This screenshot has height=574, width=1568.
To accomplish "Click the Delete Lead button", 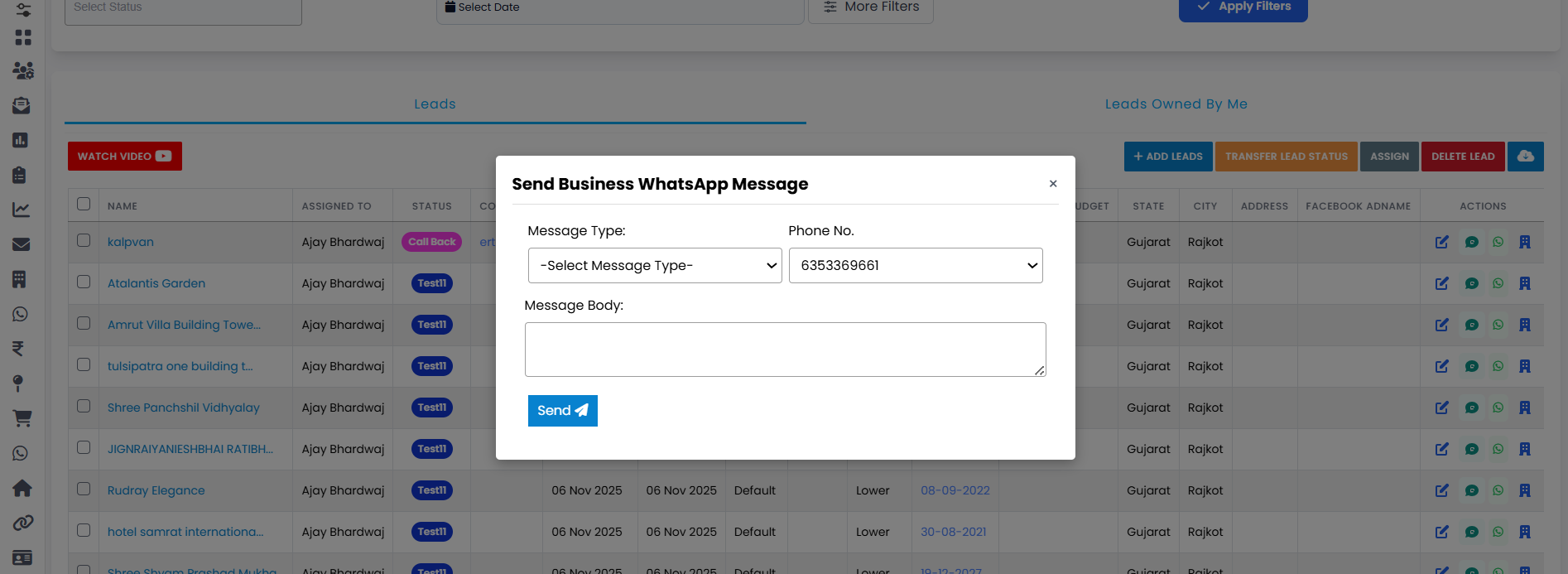I will click(1463, 157).
